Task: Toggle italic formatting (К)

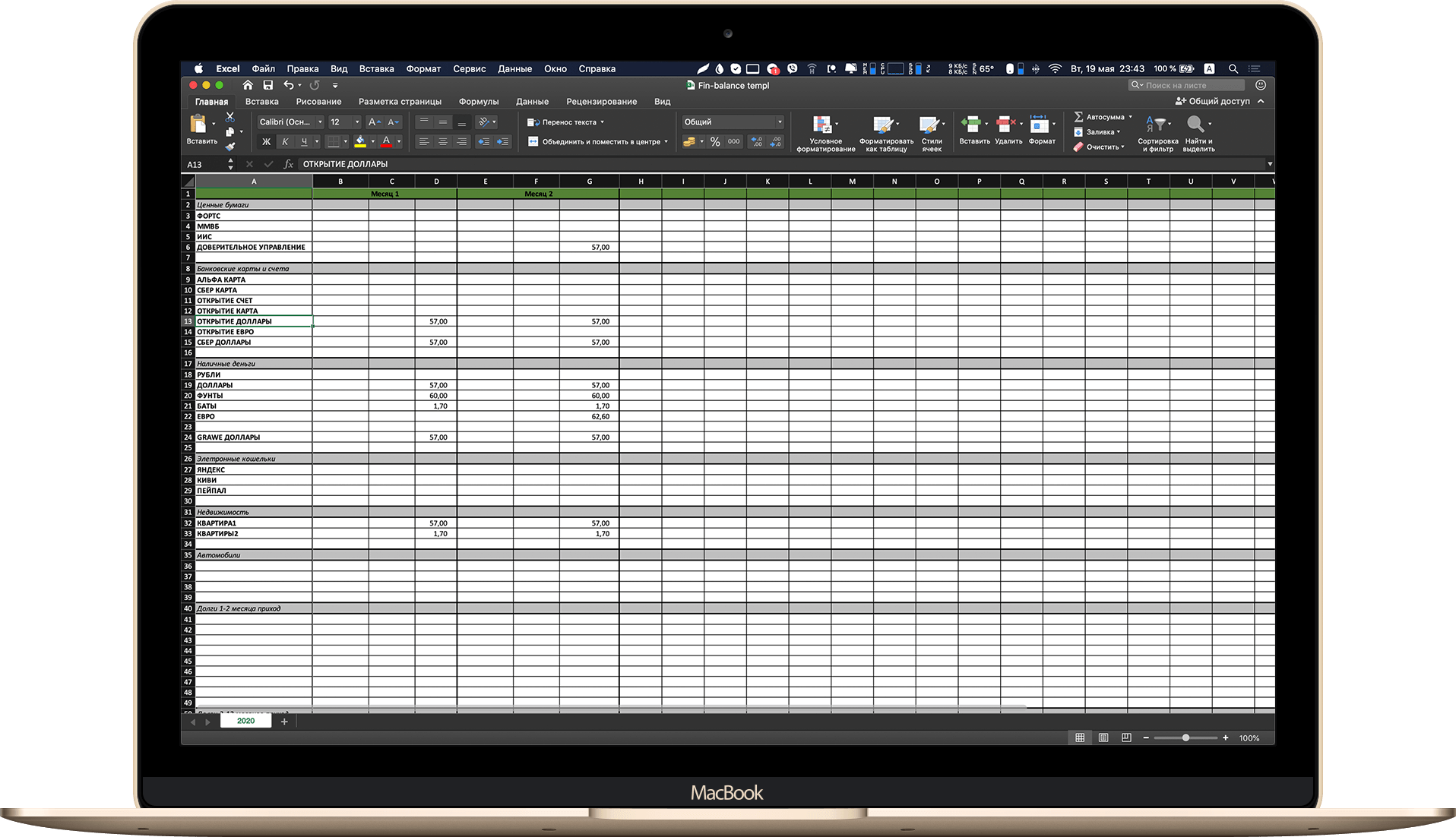Action: [x=285, y=141]
